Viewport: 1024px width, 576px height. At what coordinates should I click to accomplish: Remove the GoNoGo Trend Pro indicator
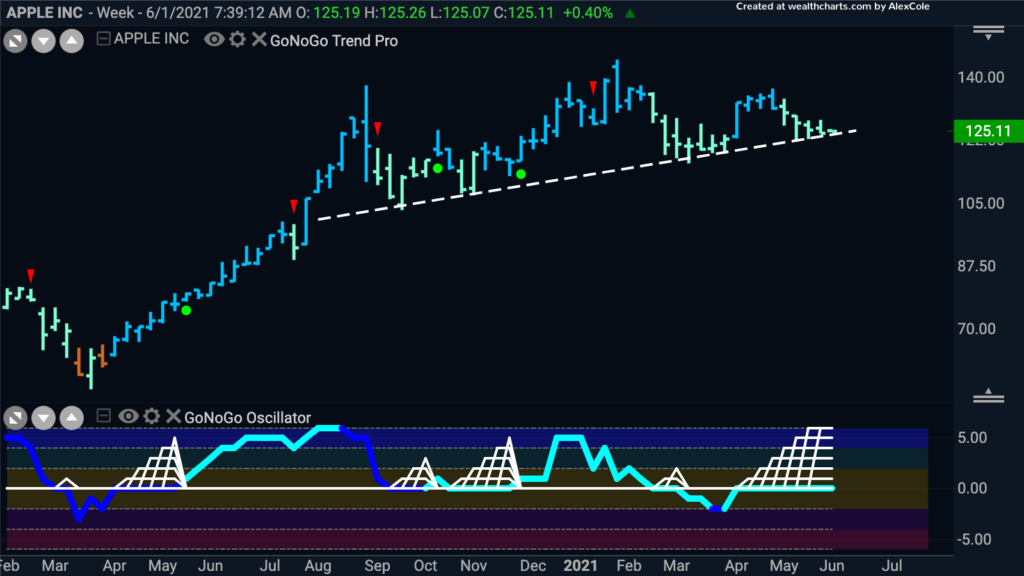coord(259,39)
